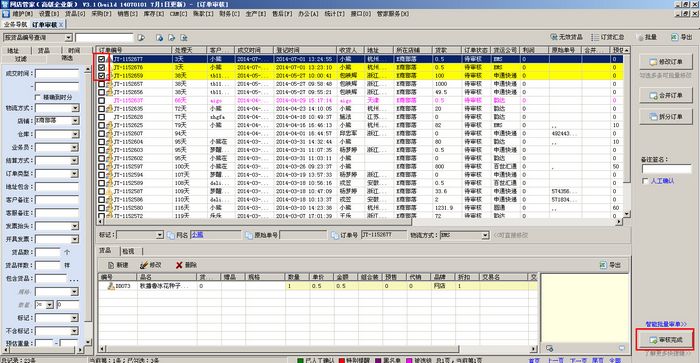Viewport: 700px width, 363px height.
Task: Uncheck the checkbox for order JT-1152659
Action: point(102,75)
